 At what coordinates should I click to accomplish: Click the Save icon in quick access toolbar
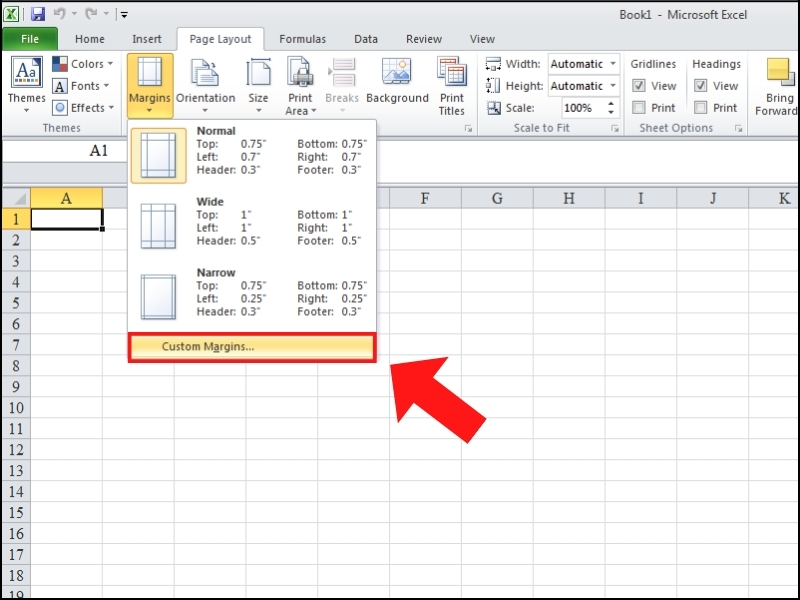pyautogui.click(x=38, y=14)
